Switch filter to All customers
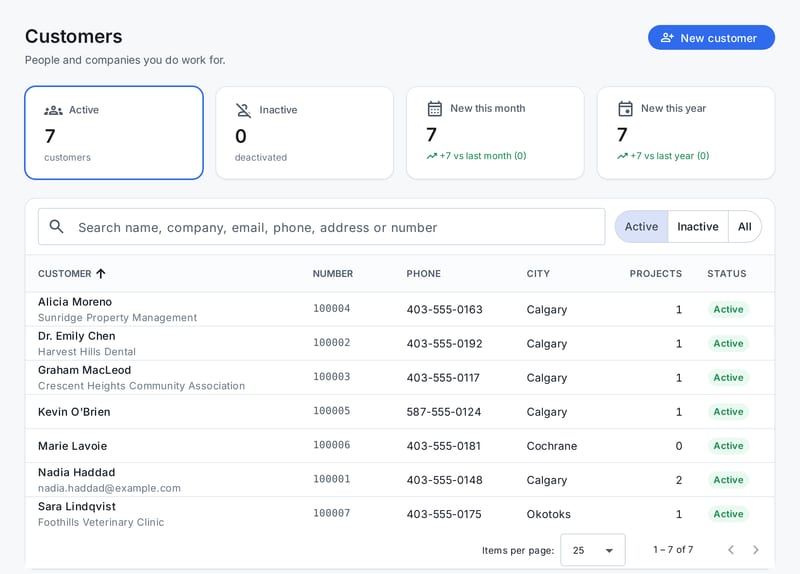 click(x=745, y=227)
